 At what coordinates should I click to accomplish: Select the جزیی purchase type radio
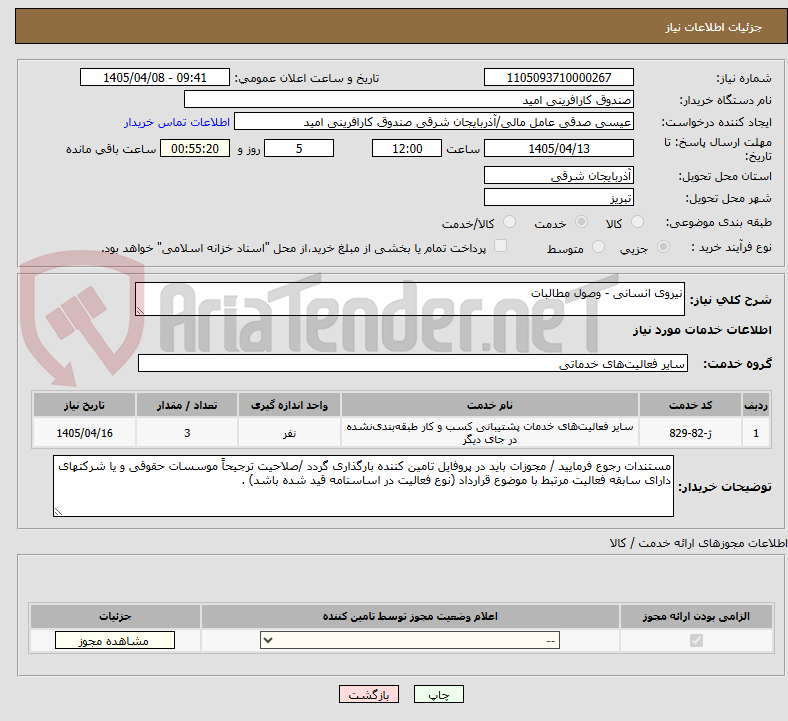(x=663, y=246)
